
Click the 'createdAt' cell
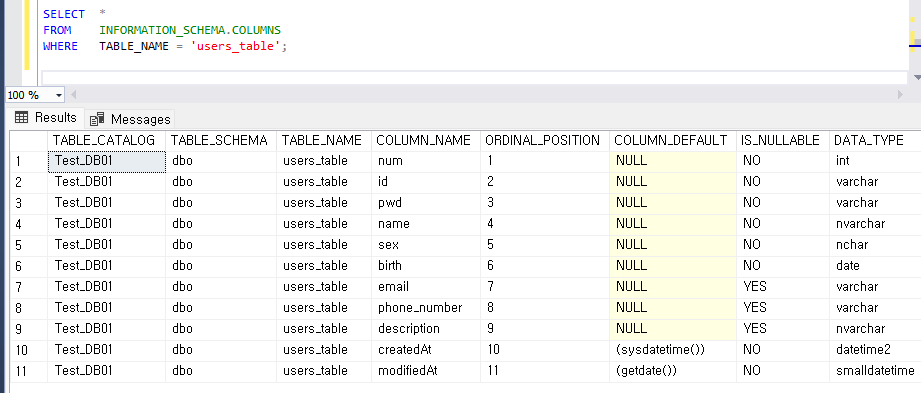click(x=426, y=351)
